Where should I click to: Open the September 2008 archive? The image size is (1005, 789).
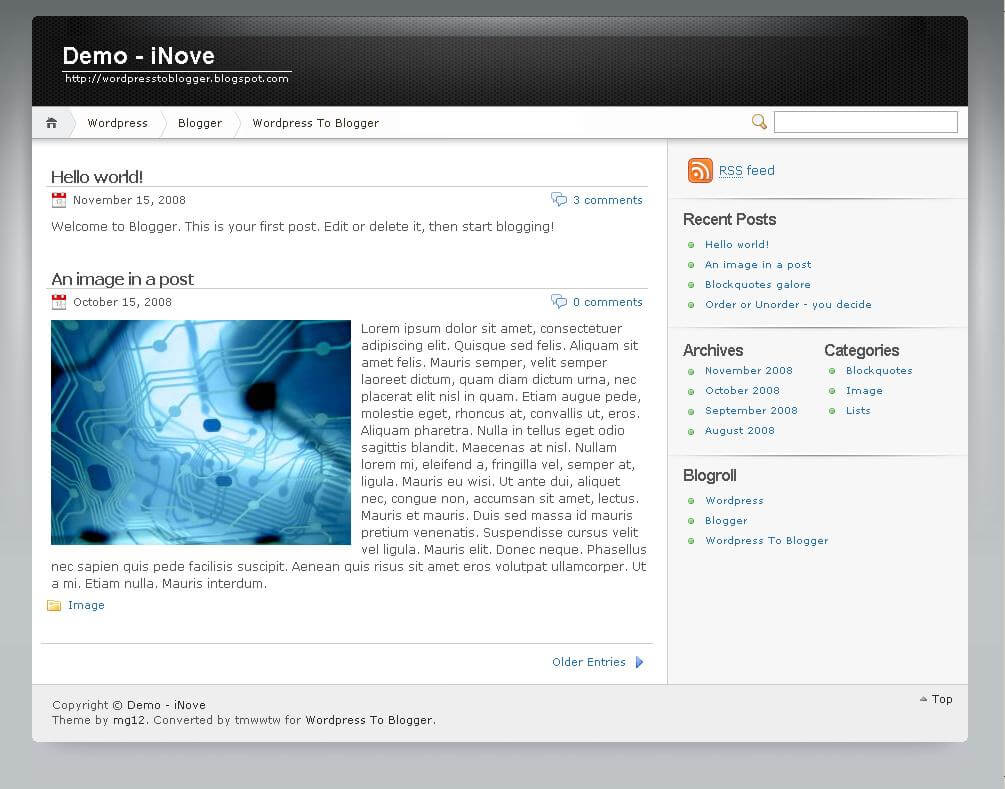coord(751,410)
